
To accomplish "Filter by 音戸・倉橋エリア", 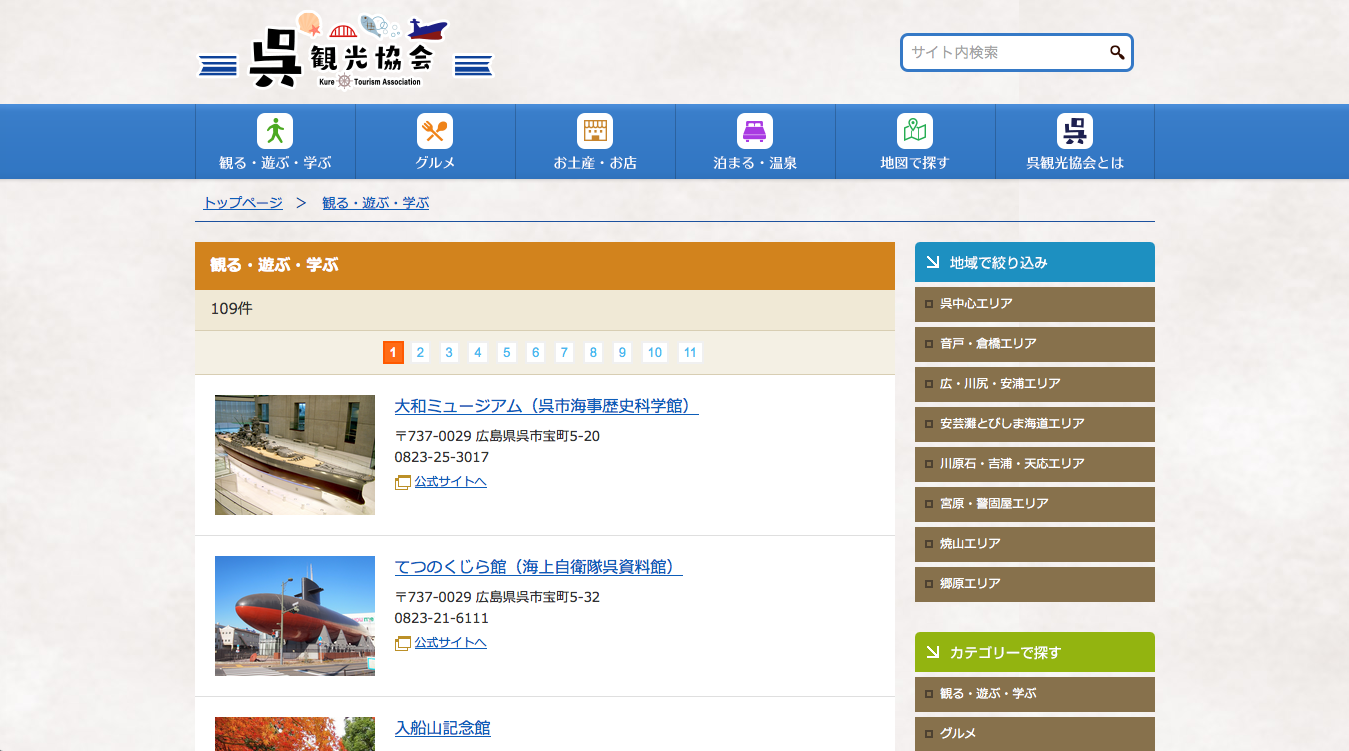I will click(x=1035, y=344).
